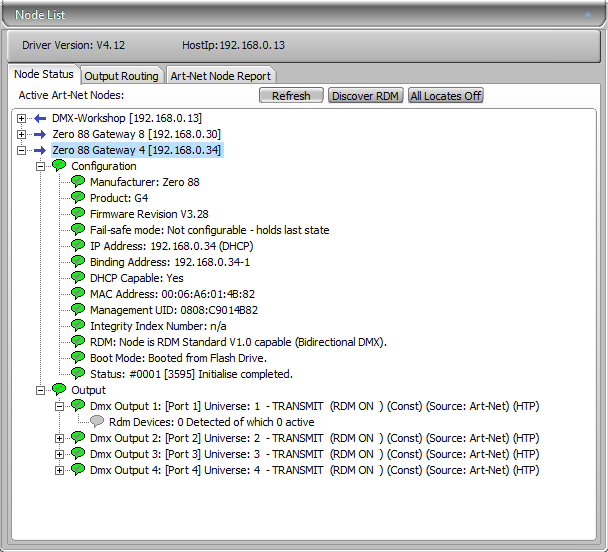Expand the Dmx Output 4 entry

pos(59,470)
